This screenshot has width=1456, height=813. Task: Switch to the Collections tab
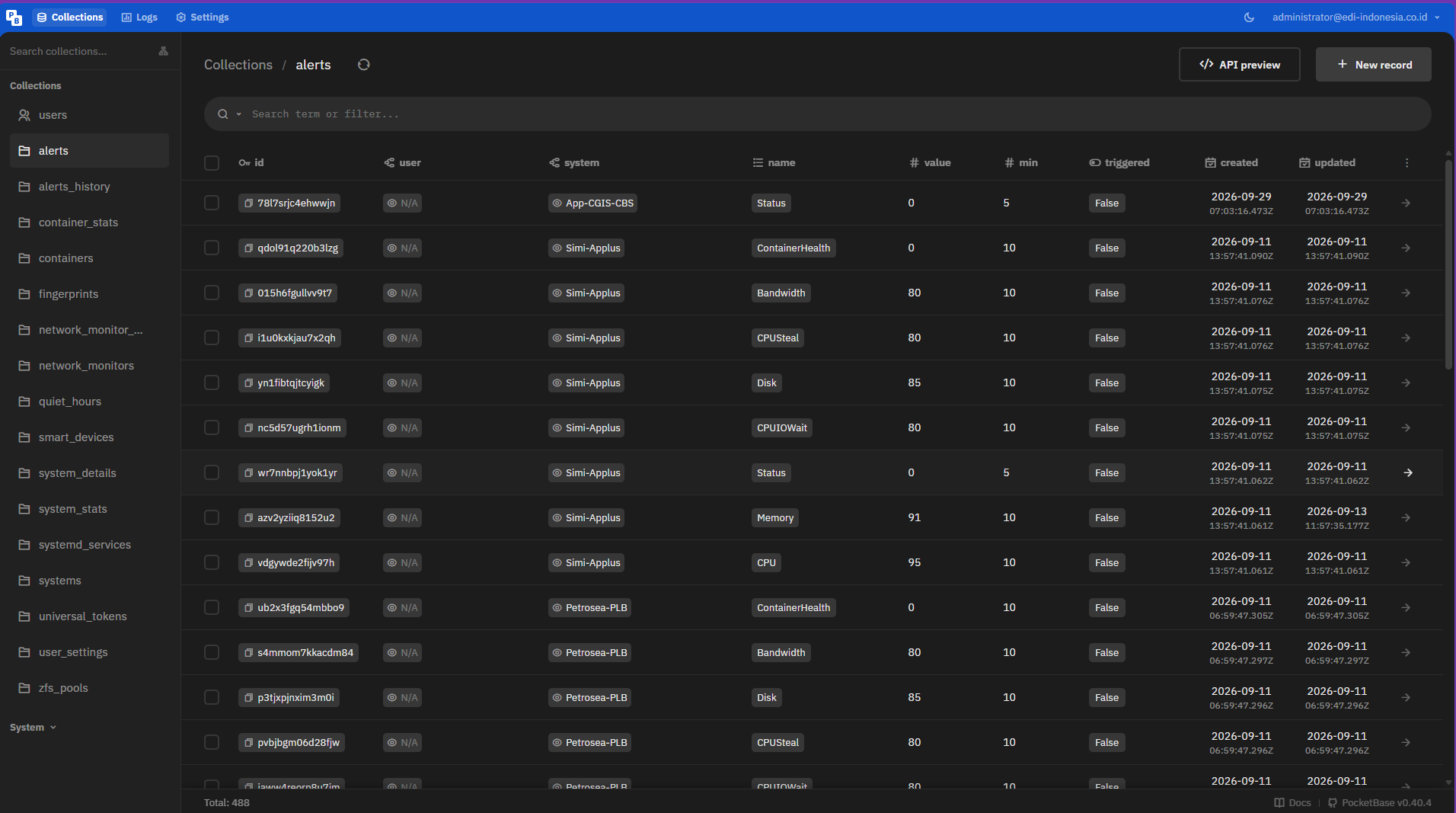pyautogui.click(x=70, y=17)
